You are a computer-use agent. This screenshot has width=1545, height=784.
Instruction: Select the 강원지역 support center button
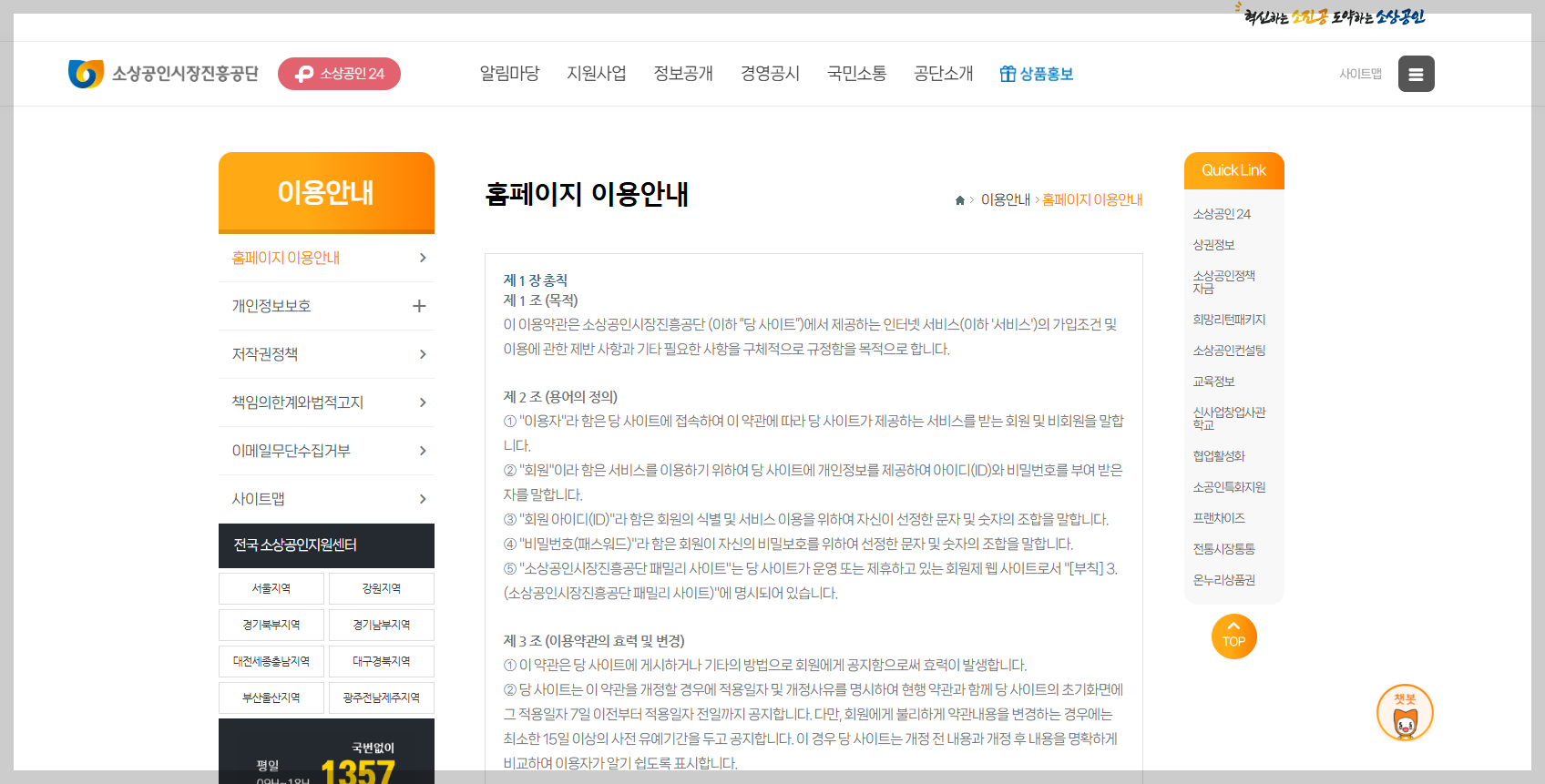pyautogui.click(x=382, y=588)
